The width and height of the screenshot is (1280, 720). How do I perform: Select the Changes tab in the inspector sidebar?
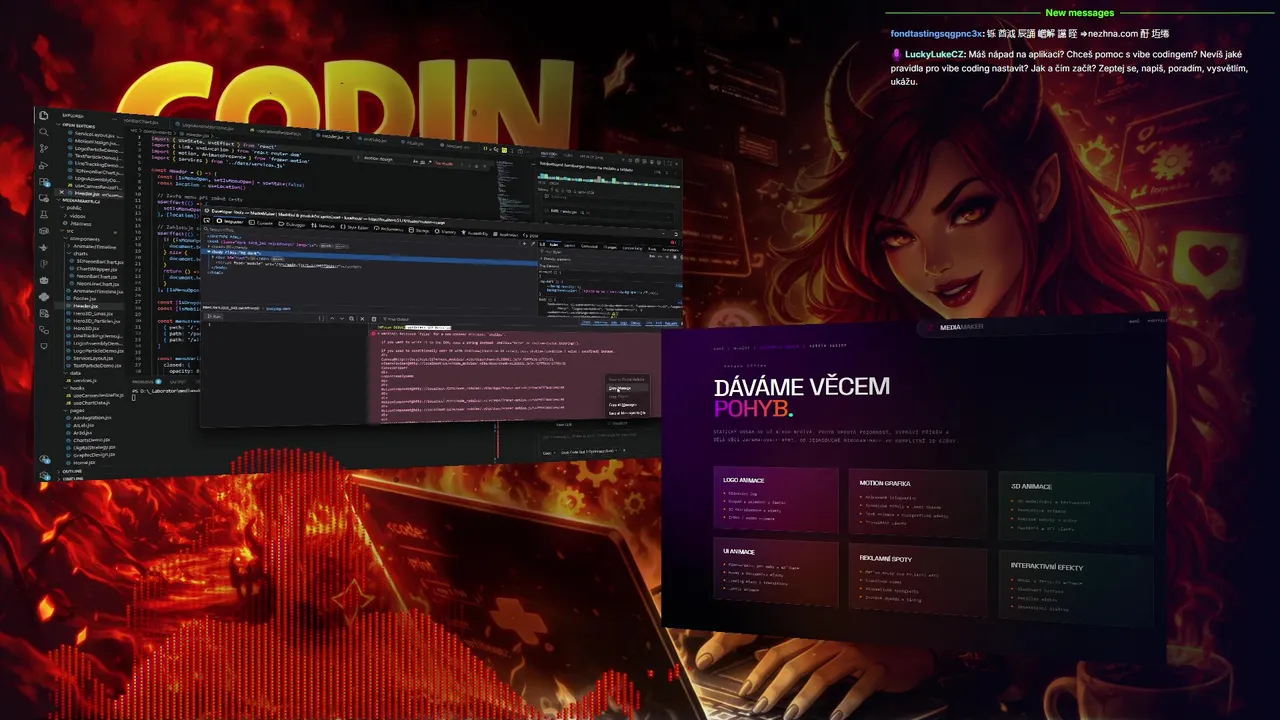610,247
